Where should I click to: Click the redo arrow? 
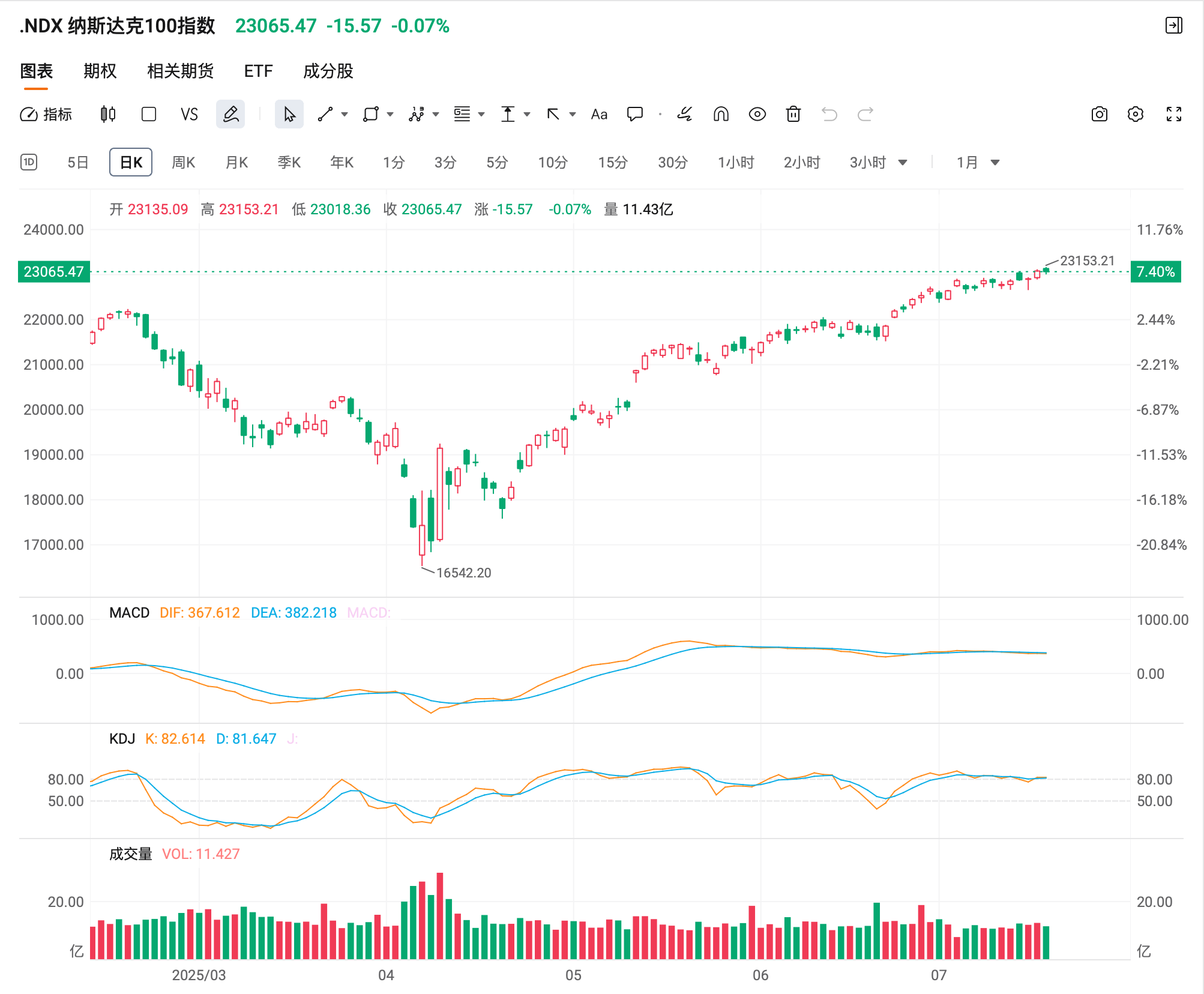865,114
